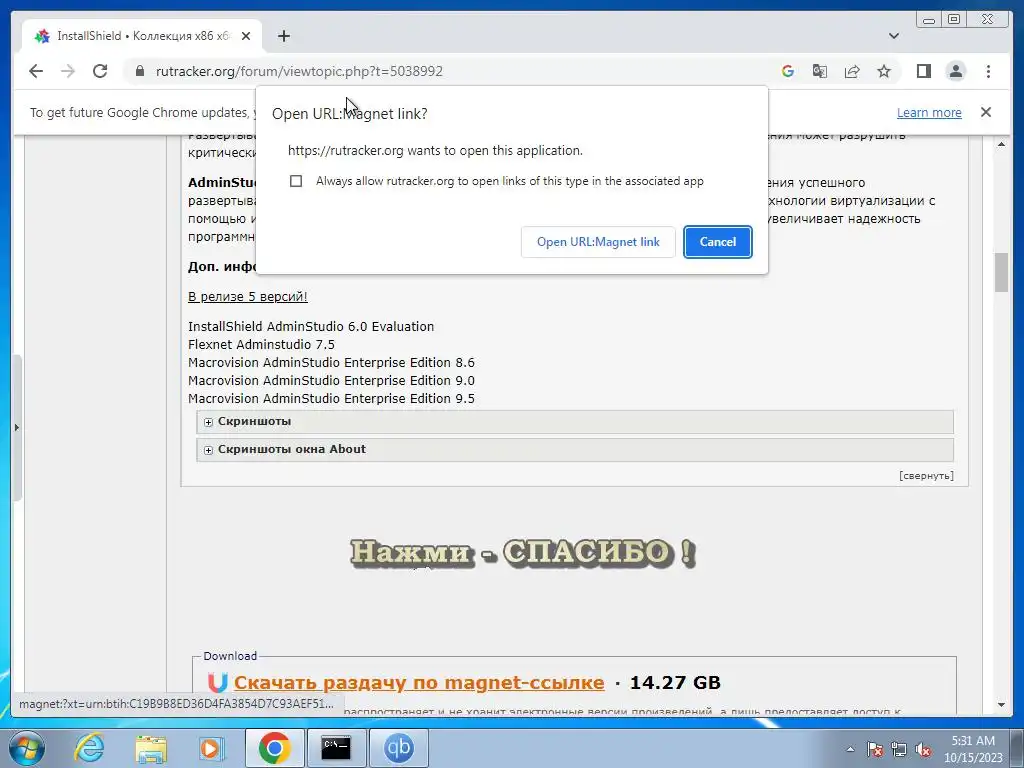Open Chrome side panel
Screen dimensions: 1024x768
point(923,71)
